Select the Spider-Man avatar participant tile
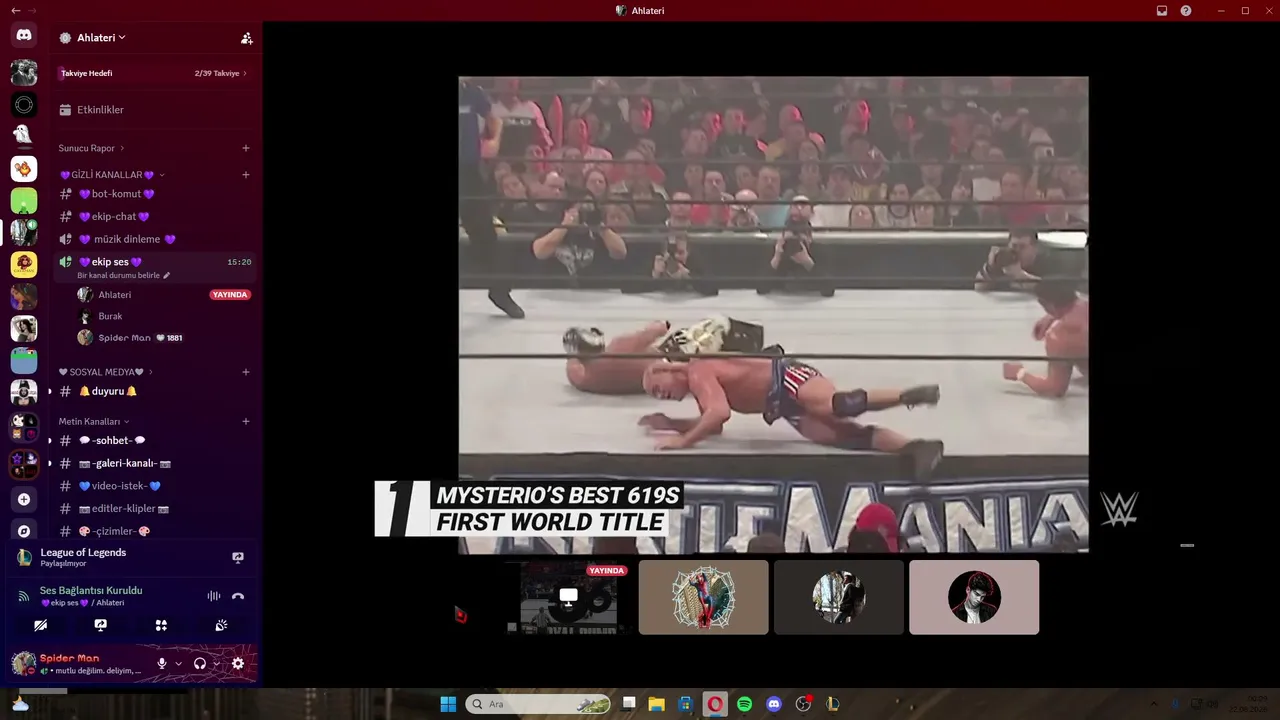The image size is (1280, 720). tap(704, 597)
